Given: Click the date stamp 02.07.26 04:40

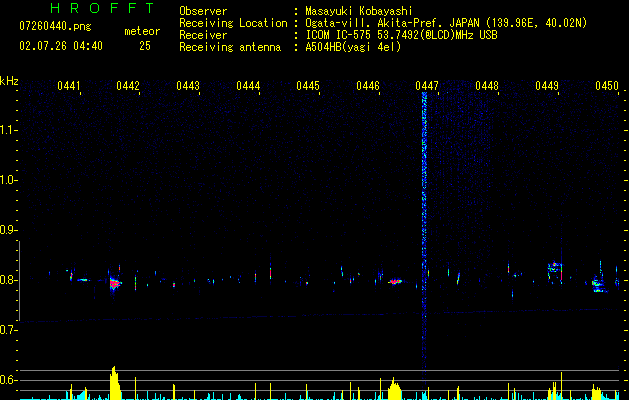Looking at the screenshot, I should point(61,46).
